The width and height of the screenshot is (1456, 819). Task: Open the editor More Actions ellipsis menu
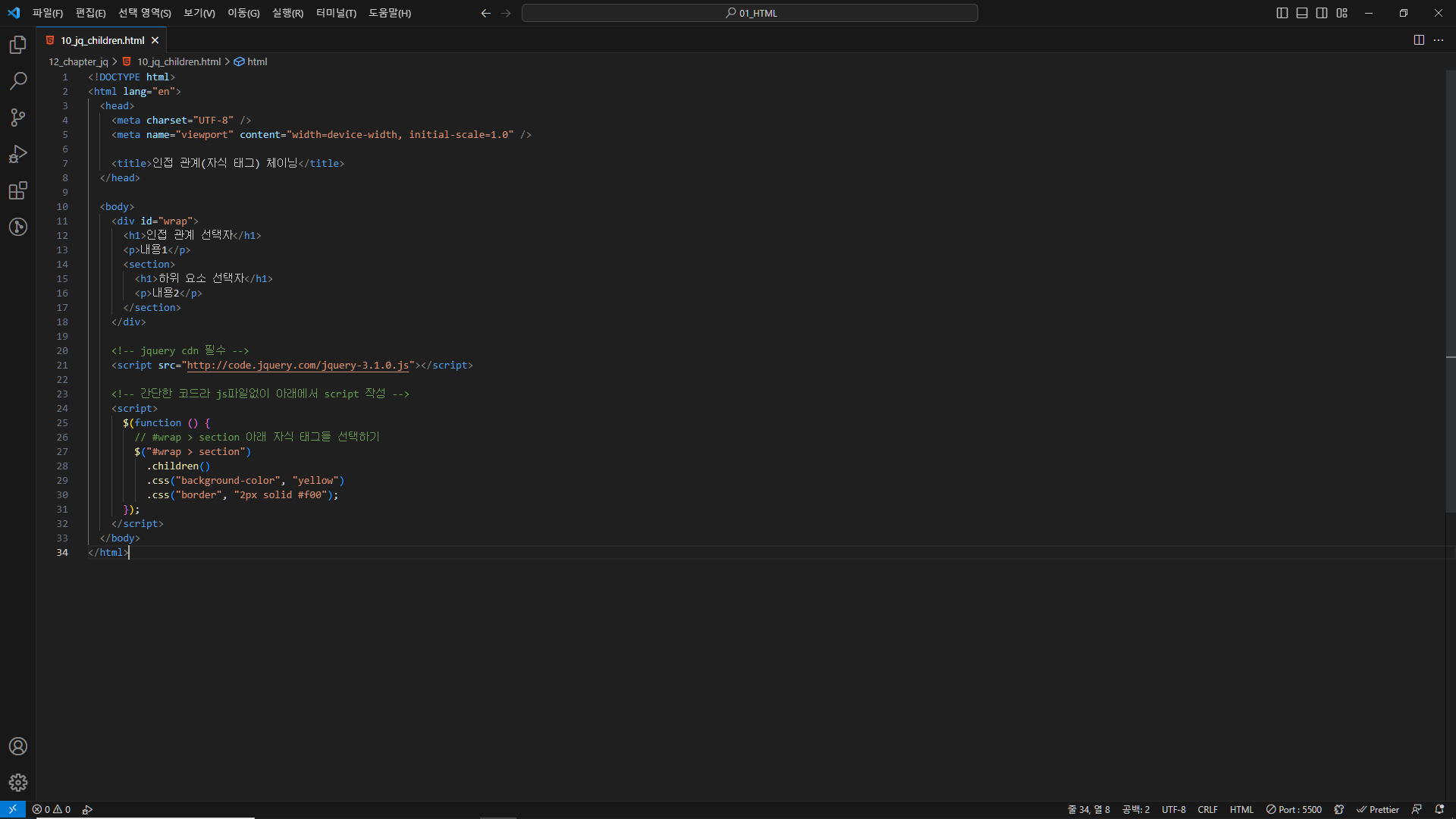(1439, 40)
